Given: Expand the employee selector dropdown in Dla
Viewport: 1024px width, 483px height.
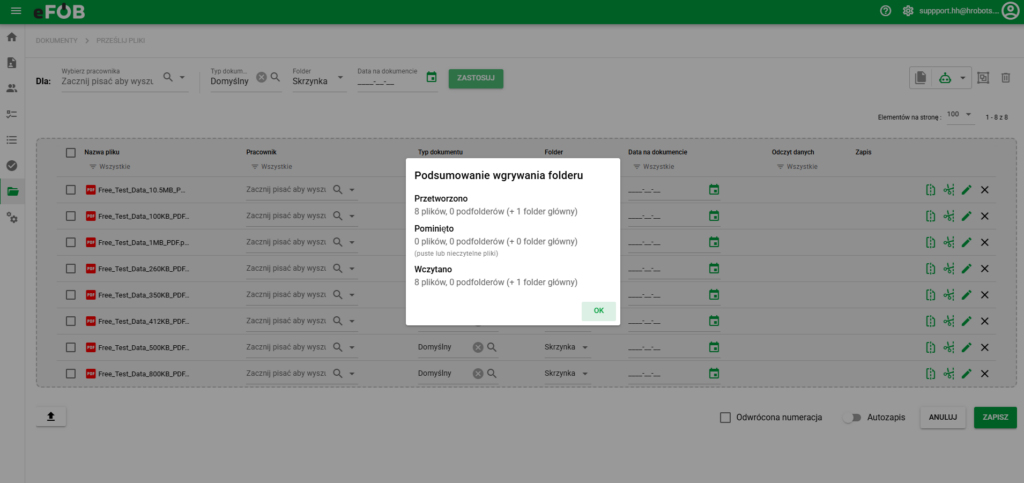Looking at the screenshot, I should [182, 77].
